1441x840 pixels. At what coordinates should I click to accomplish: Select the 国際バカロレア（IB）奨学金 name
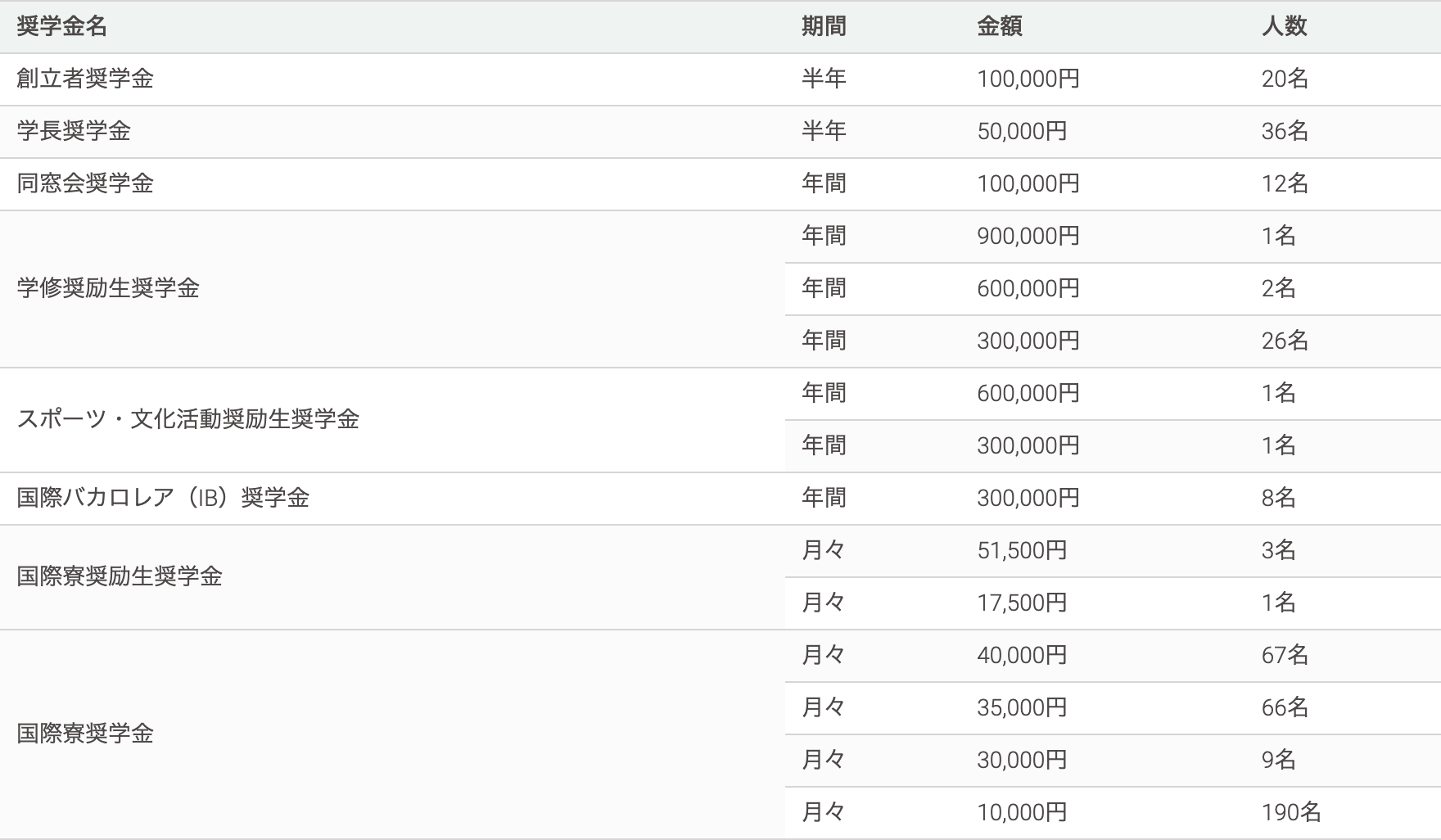[163, 498]
